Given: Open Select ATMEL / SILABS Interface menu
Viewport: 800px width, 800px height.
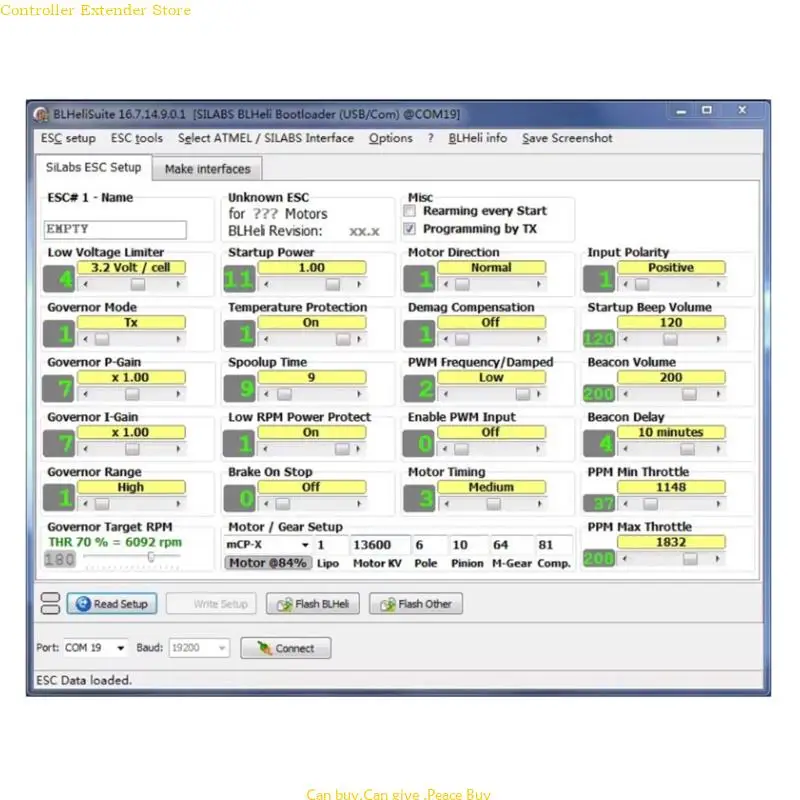Looking at the screenshot, I should point(265,138).
